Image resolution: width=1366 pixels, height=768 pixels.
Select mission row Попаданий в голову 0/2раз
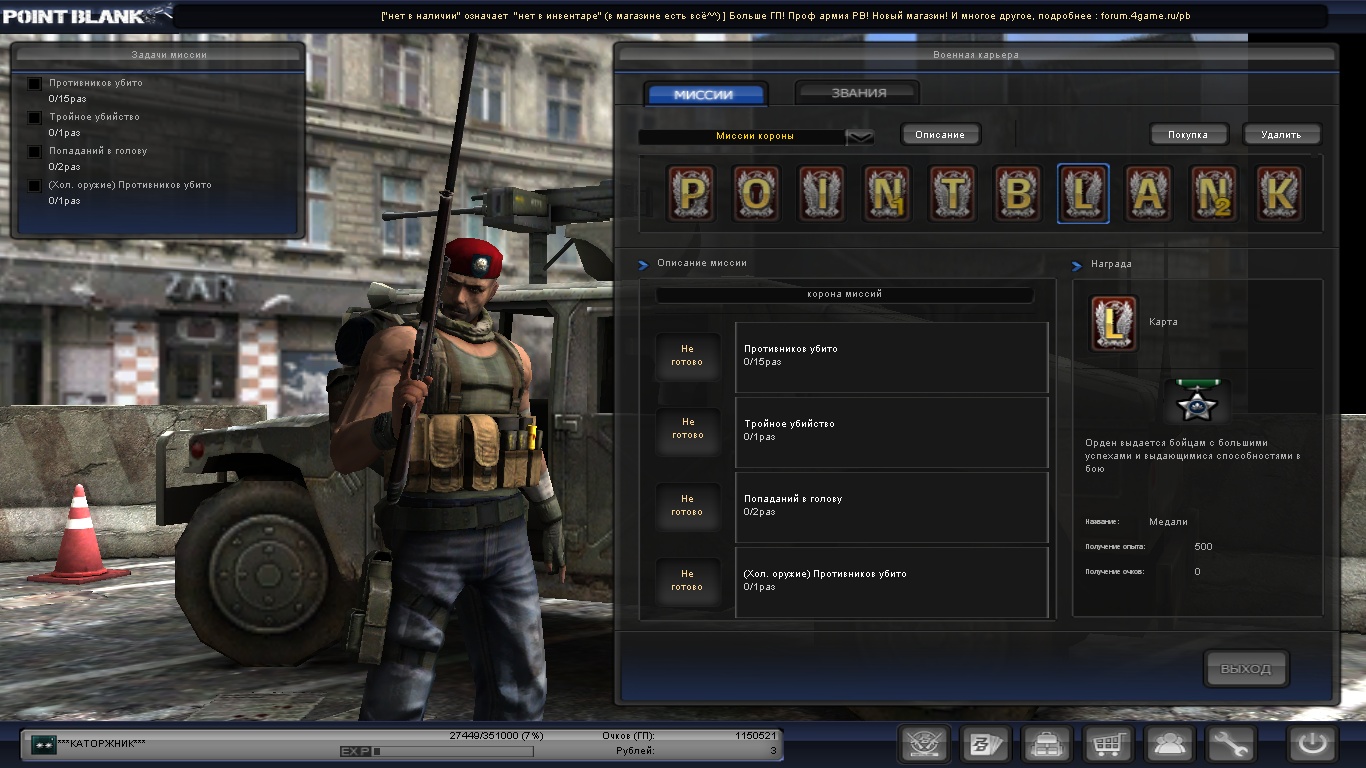tap(891, 507)
